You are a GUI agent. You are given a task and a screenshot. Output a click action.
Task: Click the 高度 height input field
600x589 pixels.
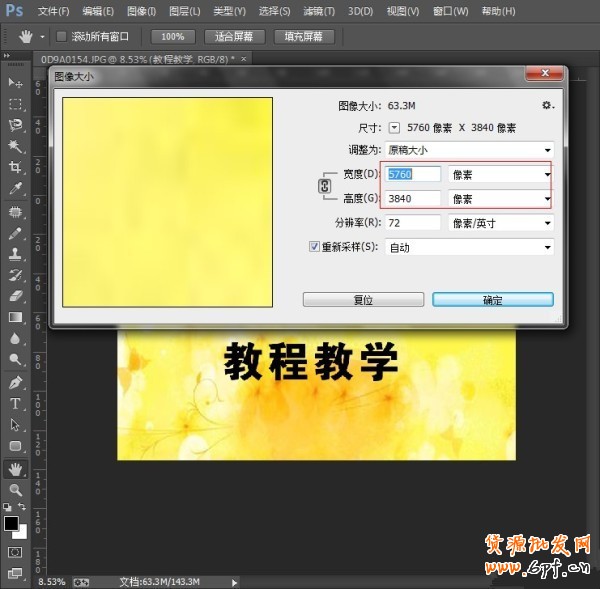(x=413, y=199)
